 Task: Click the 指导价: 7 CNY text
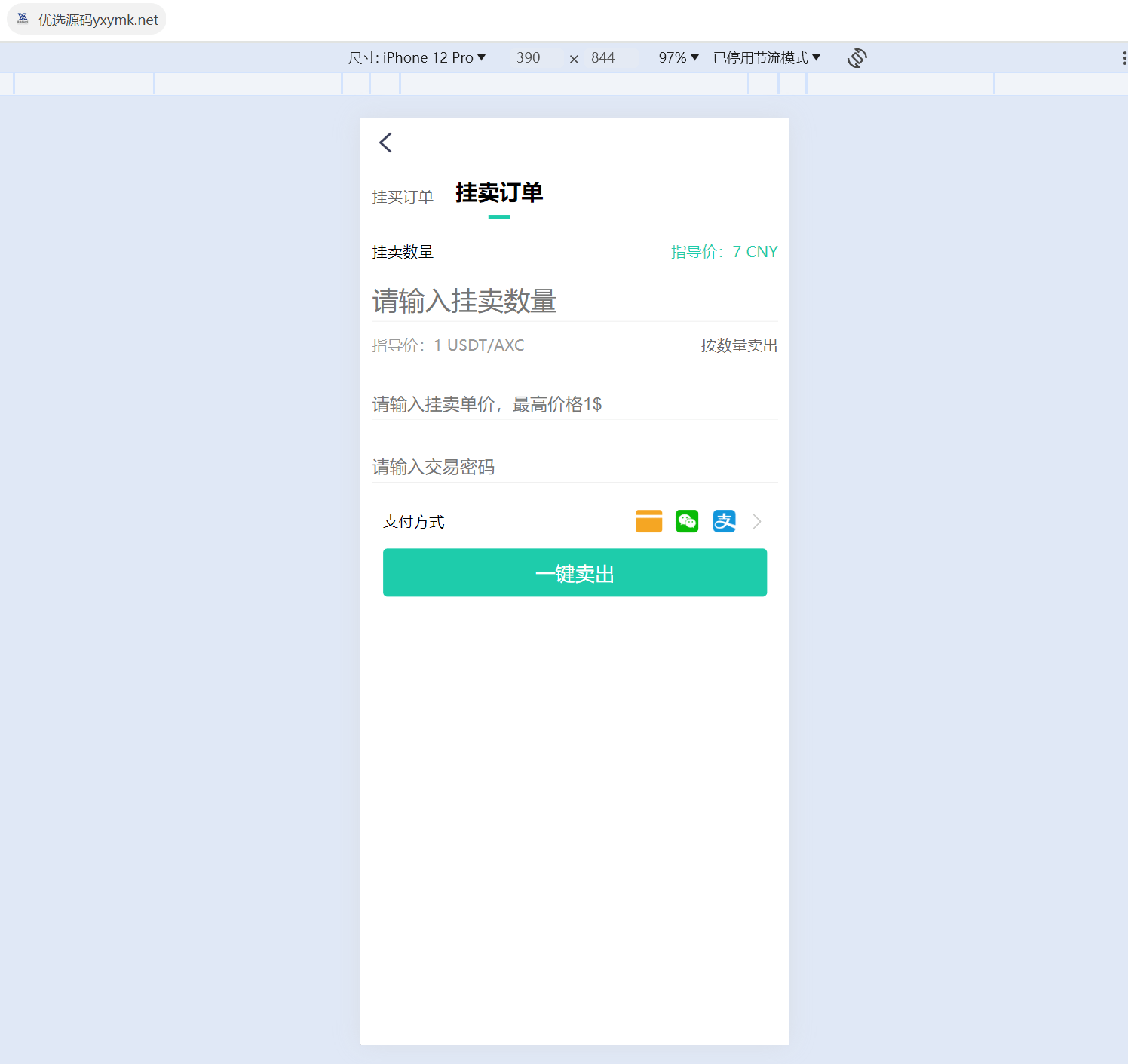pos(724,252)
